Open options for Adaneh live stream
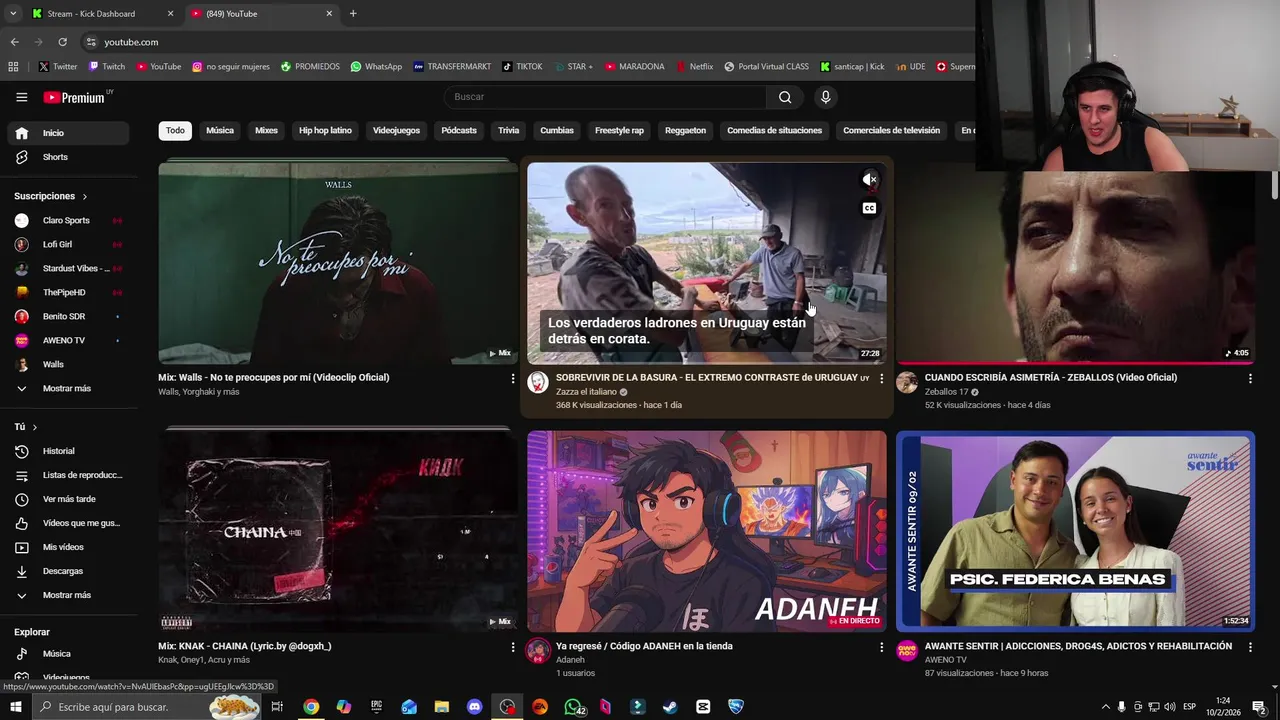The height and width of the screenshot is (720, 1280). pyautogui.click(x=881, y=648)
